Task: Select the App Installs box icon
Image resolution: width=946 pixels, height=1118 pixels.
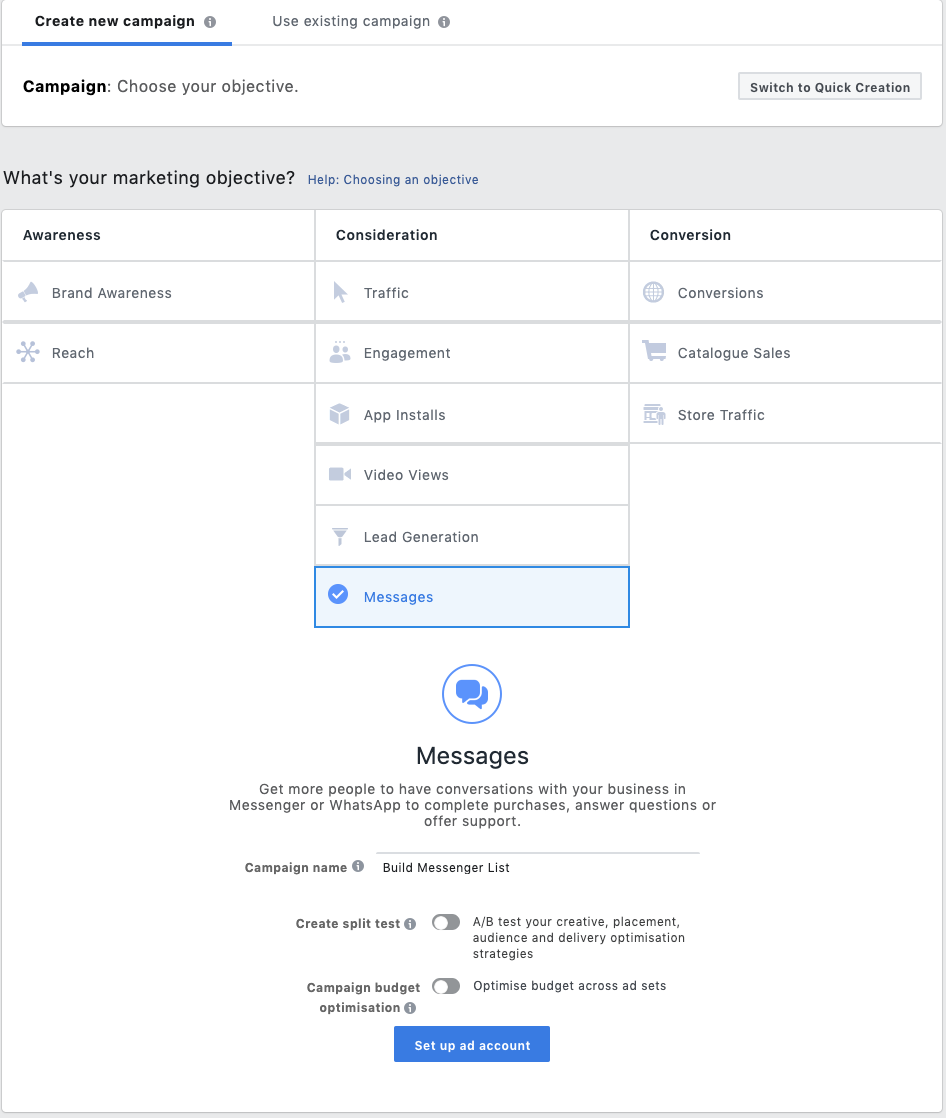Action: point(340,414)
